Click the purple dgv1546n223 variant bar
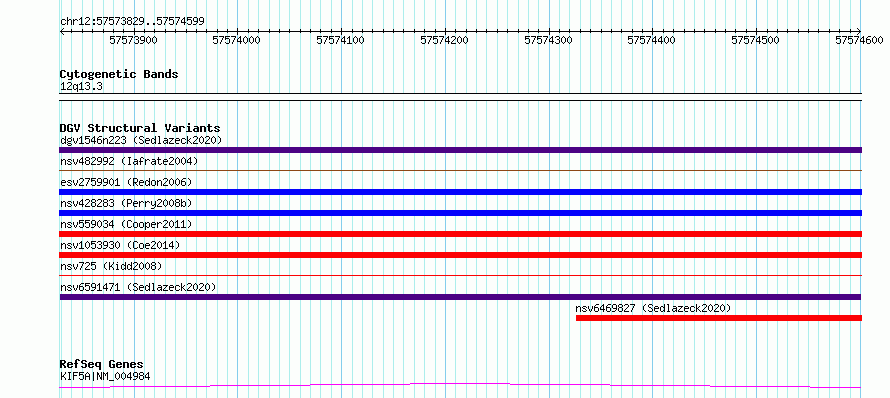The height and width of the screenshot is (398, 890). pyautogui.click(x=460, y=150)
